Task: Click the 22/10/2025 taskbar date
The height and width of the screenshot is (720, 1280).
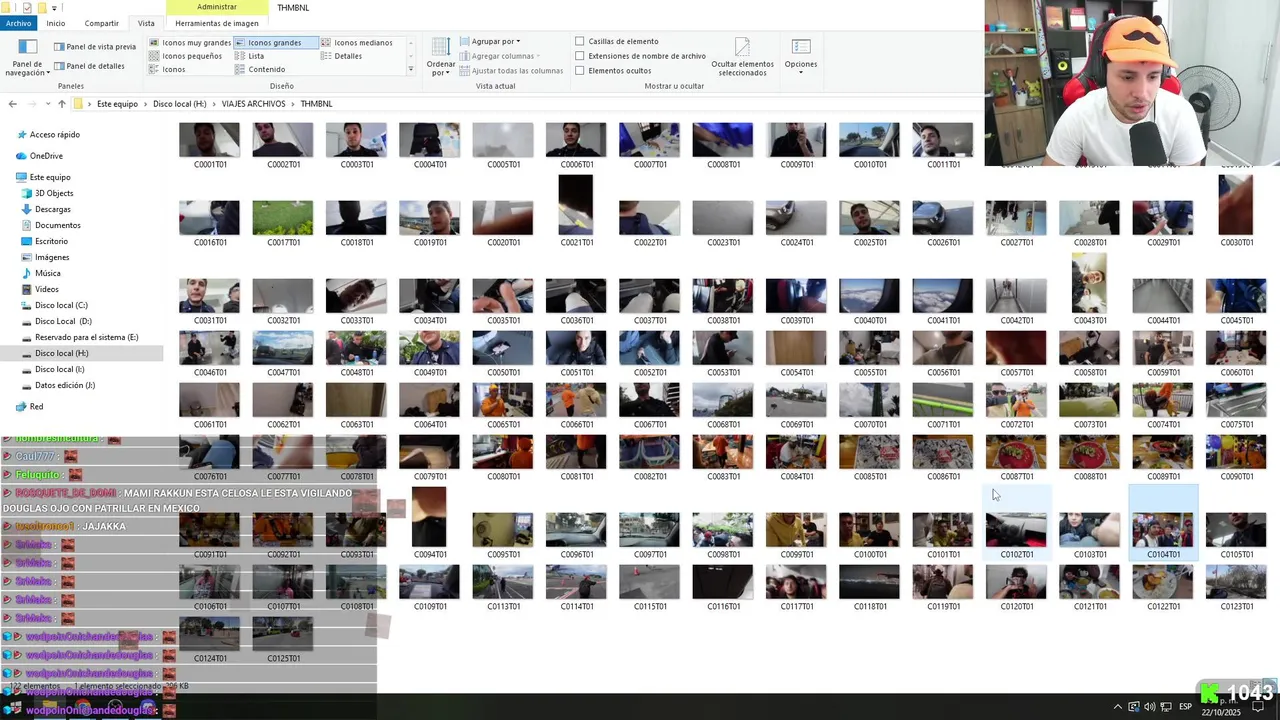Action: pos(1222,713)
